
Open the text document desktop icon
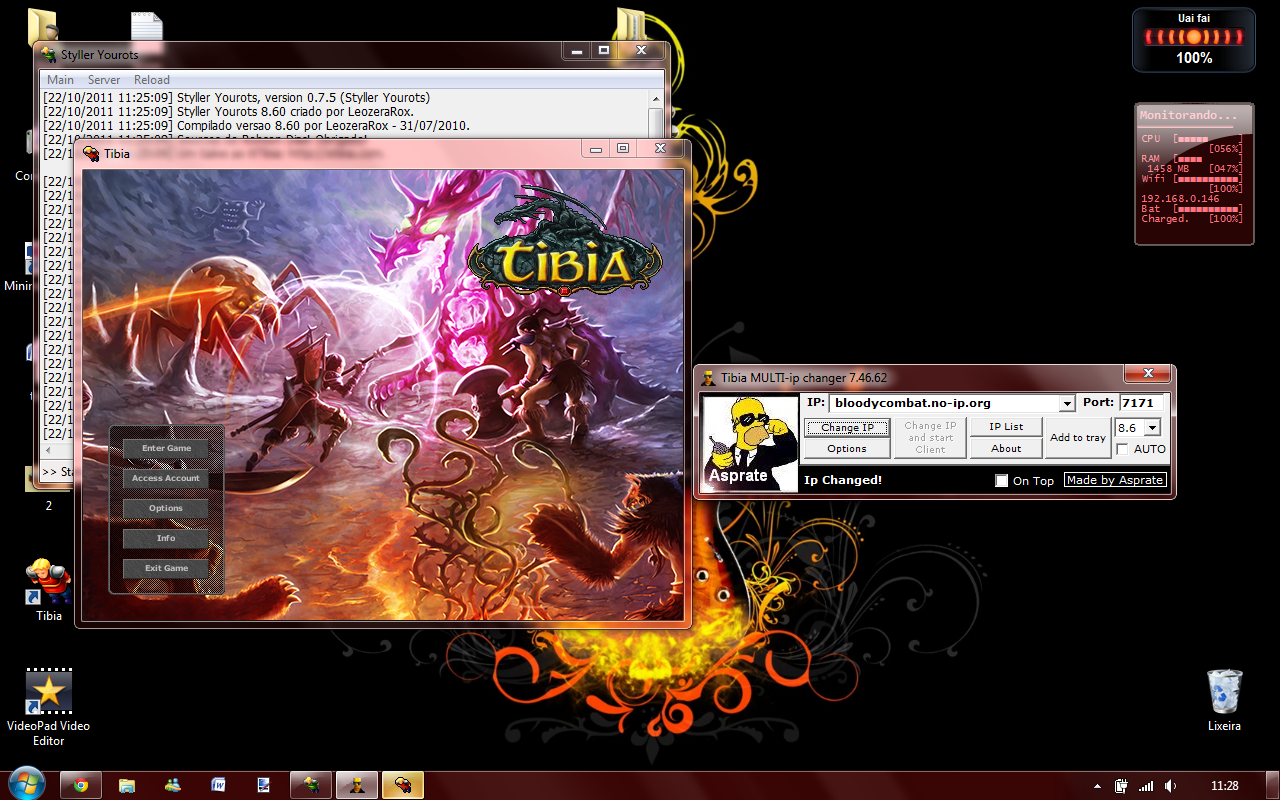pyautogui.click(x=147, y=25)
